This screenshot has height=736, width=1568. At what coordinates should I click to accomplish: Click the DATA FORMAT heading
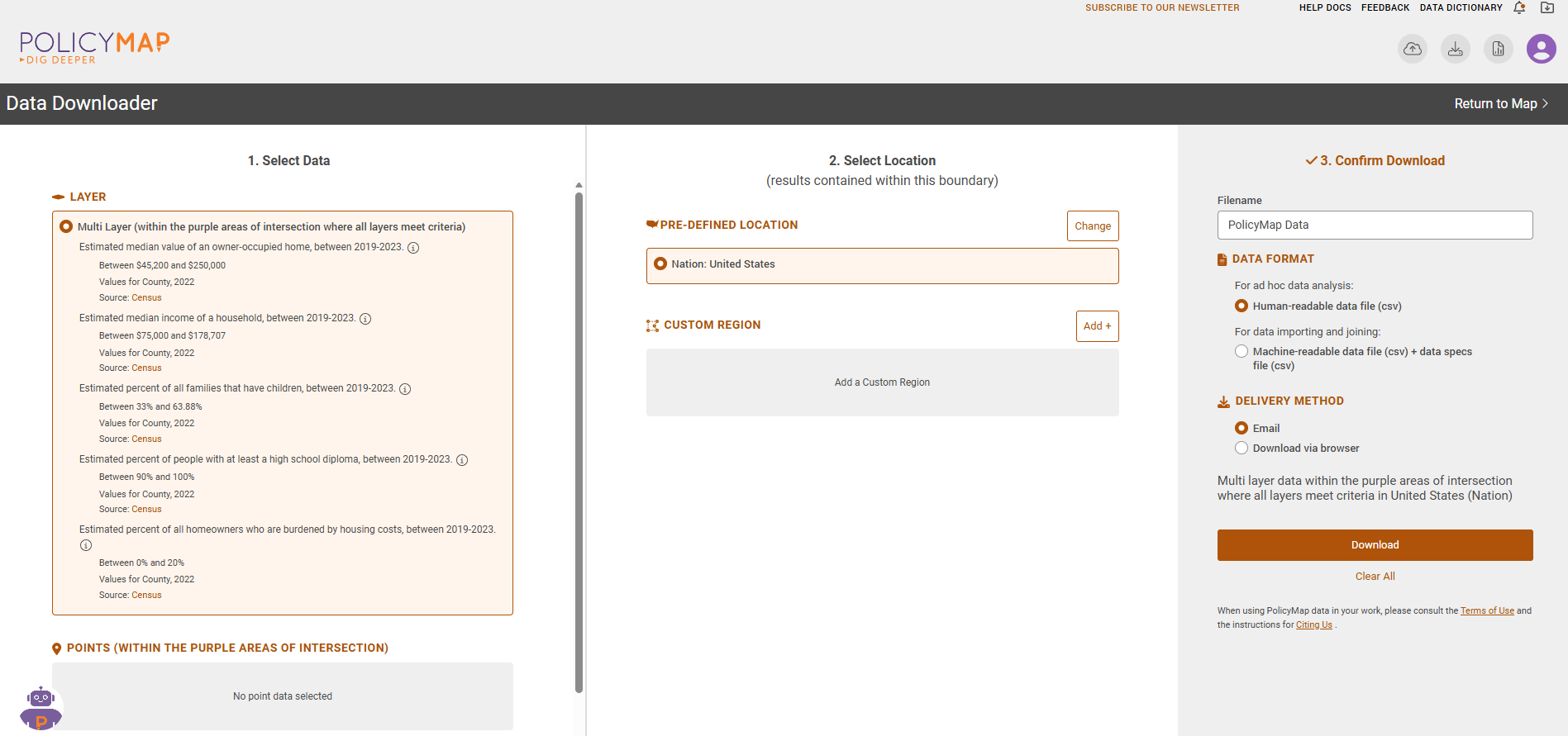pos(1265,259)
